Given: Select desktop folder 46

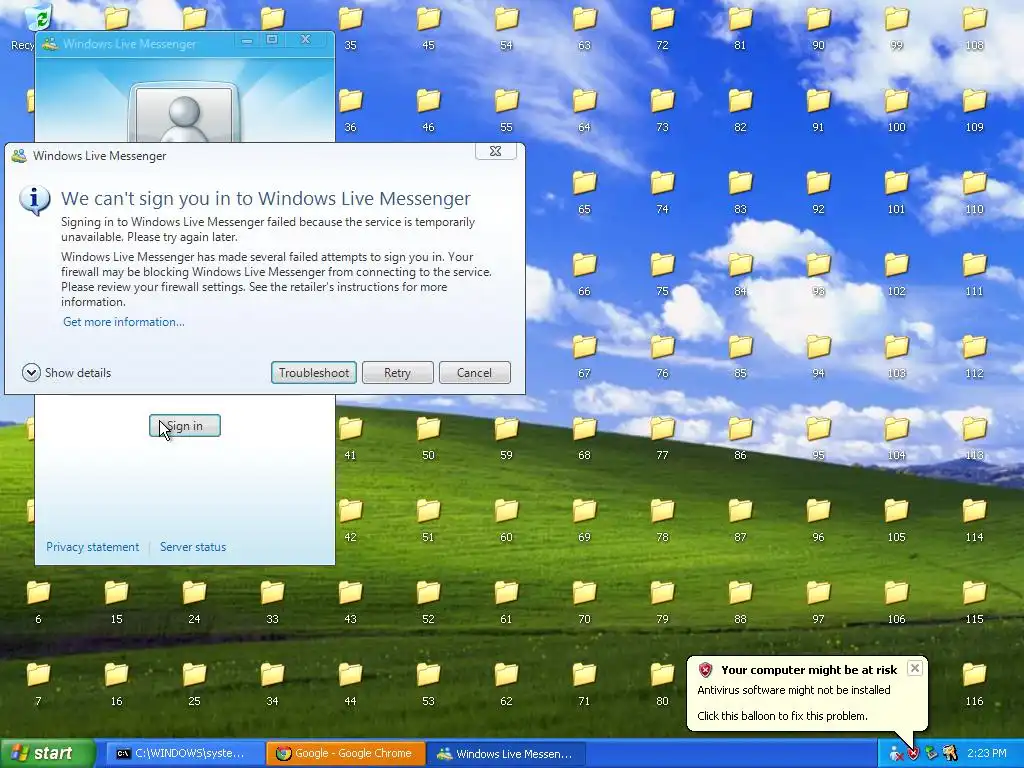Looking at the screenshot, I should coord(428,110).
